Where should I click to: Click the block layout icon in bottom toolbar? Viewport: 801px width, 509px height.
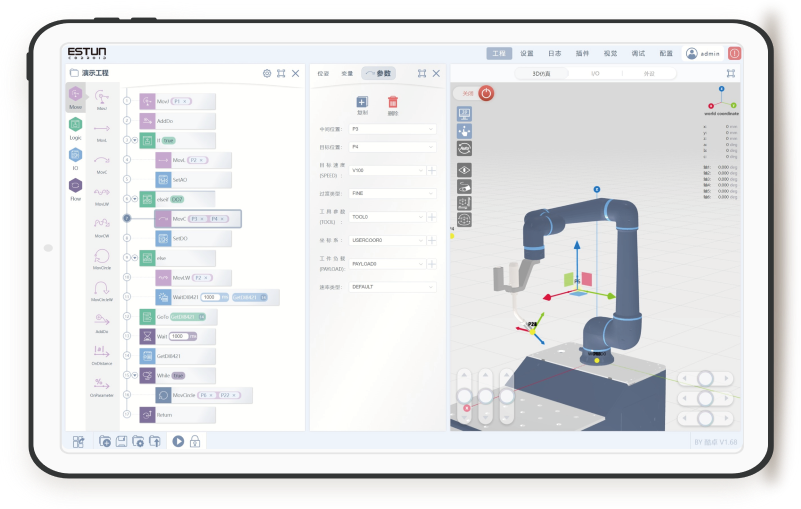(x=78, y=442)
